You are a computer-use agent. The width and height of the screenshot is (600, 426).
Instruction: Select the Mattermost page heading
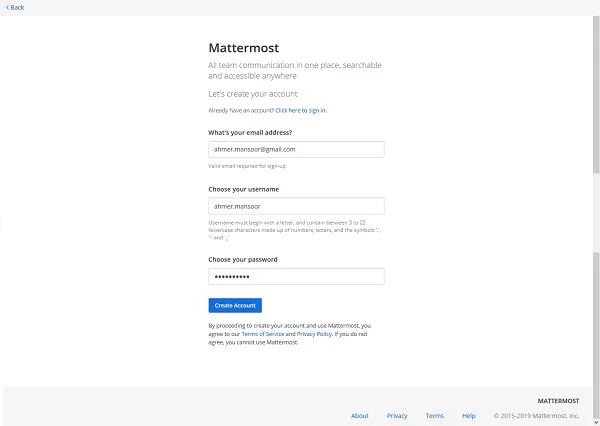click(244, 48)
